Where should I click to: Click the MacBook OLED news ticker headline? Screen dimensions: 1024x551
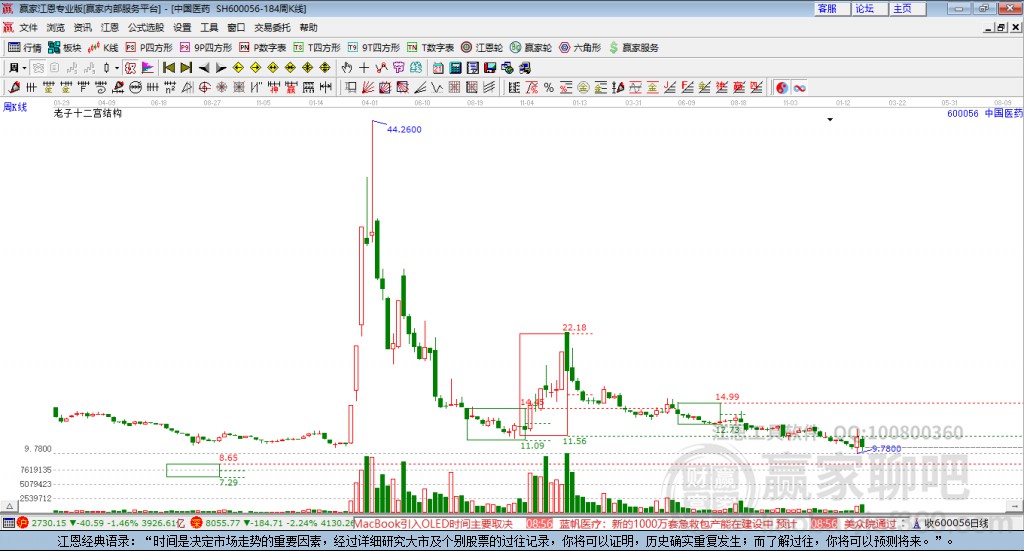(x=434, y=524)
